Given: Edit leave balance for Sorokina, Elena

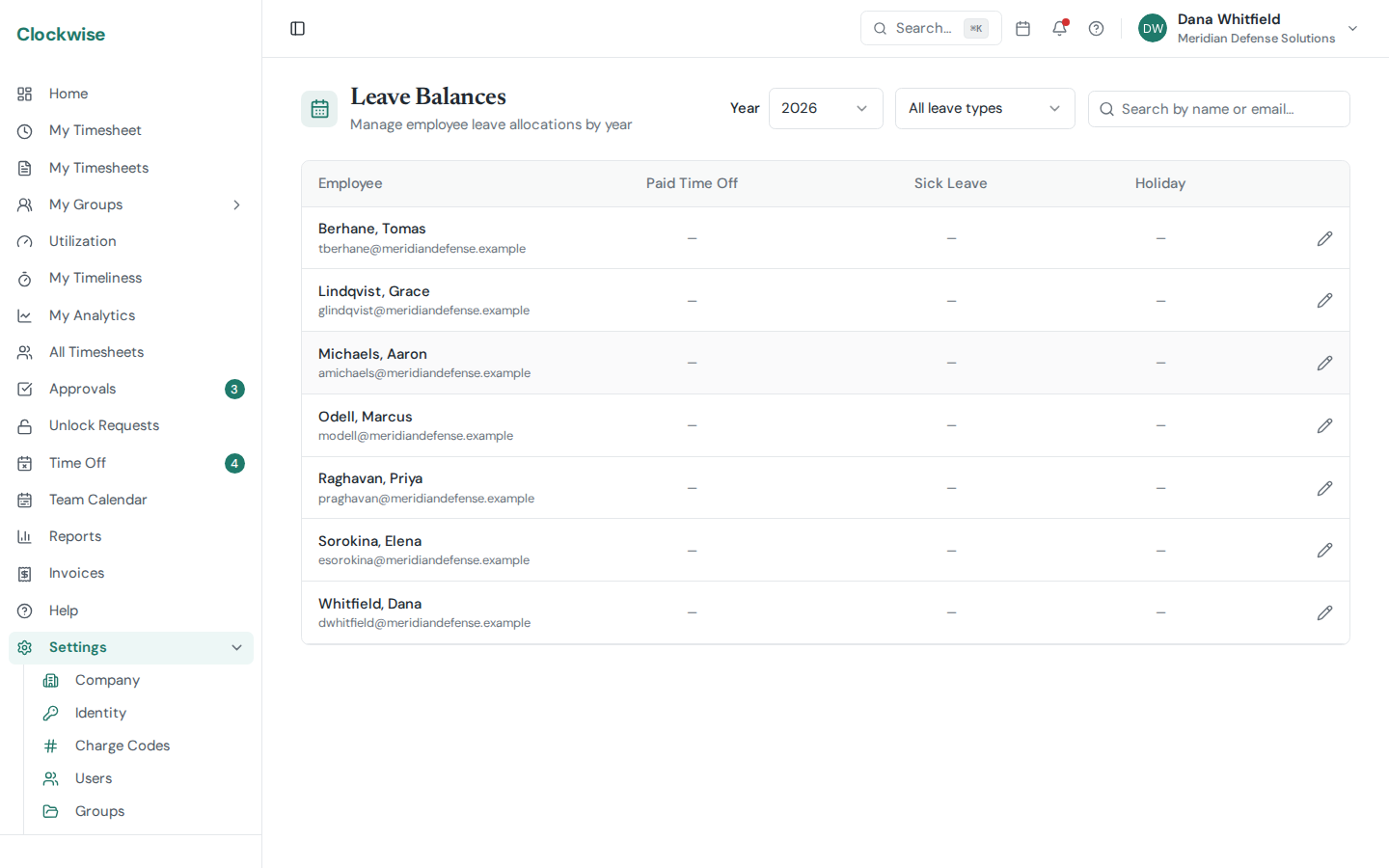Looking at the screenshot, I should [x=1325, y=550].
